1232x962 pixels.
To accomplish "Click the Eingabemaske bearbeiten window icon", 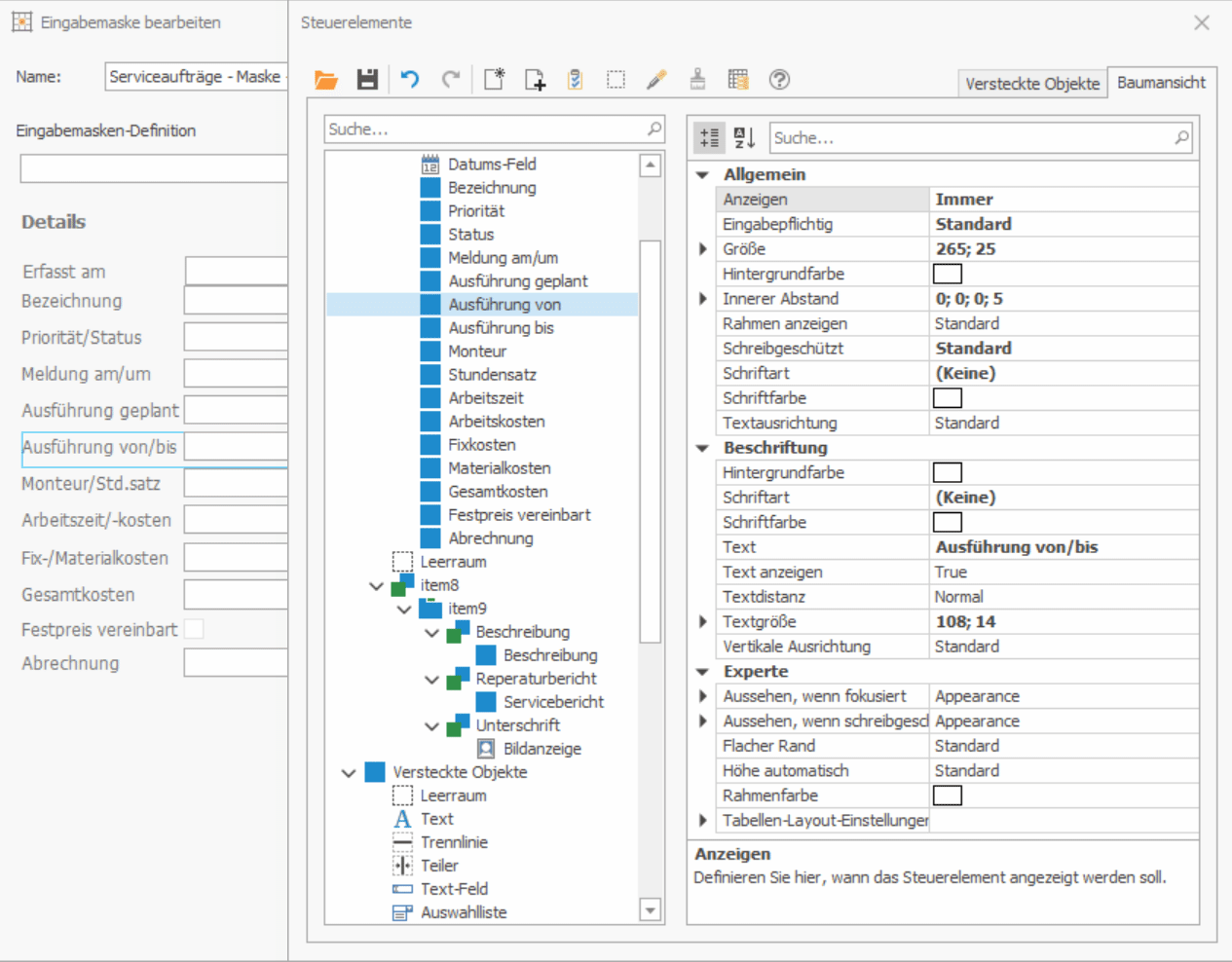I will [x=21, y=21].
